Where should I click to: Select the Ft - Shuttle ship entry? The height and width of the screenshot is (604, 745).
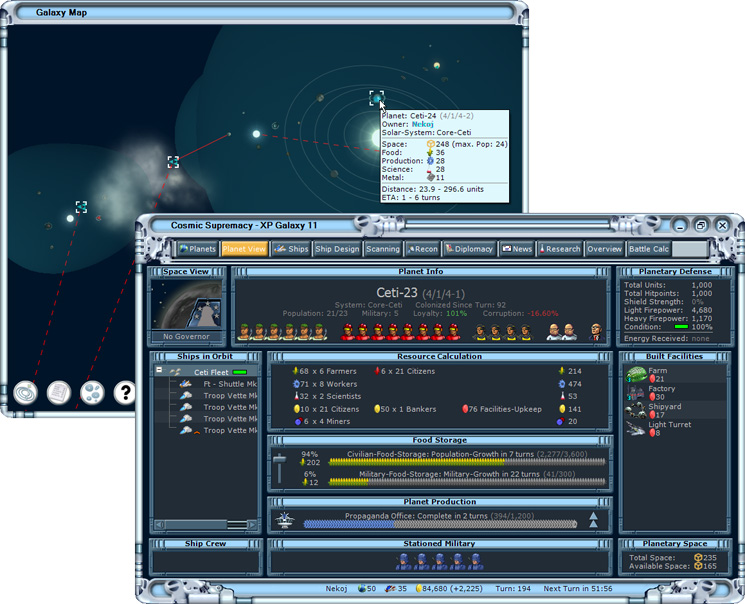point(218,384)
